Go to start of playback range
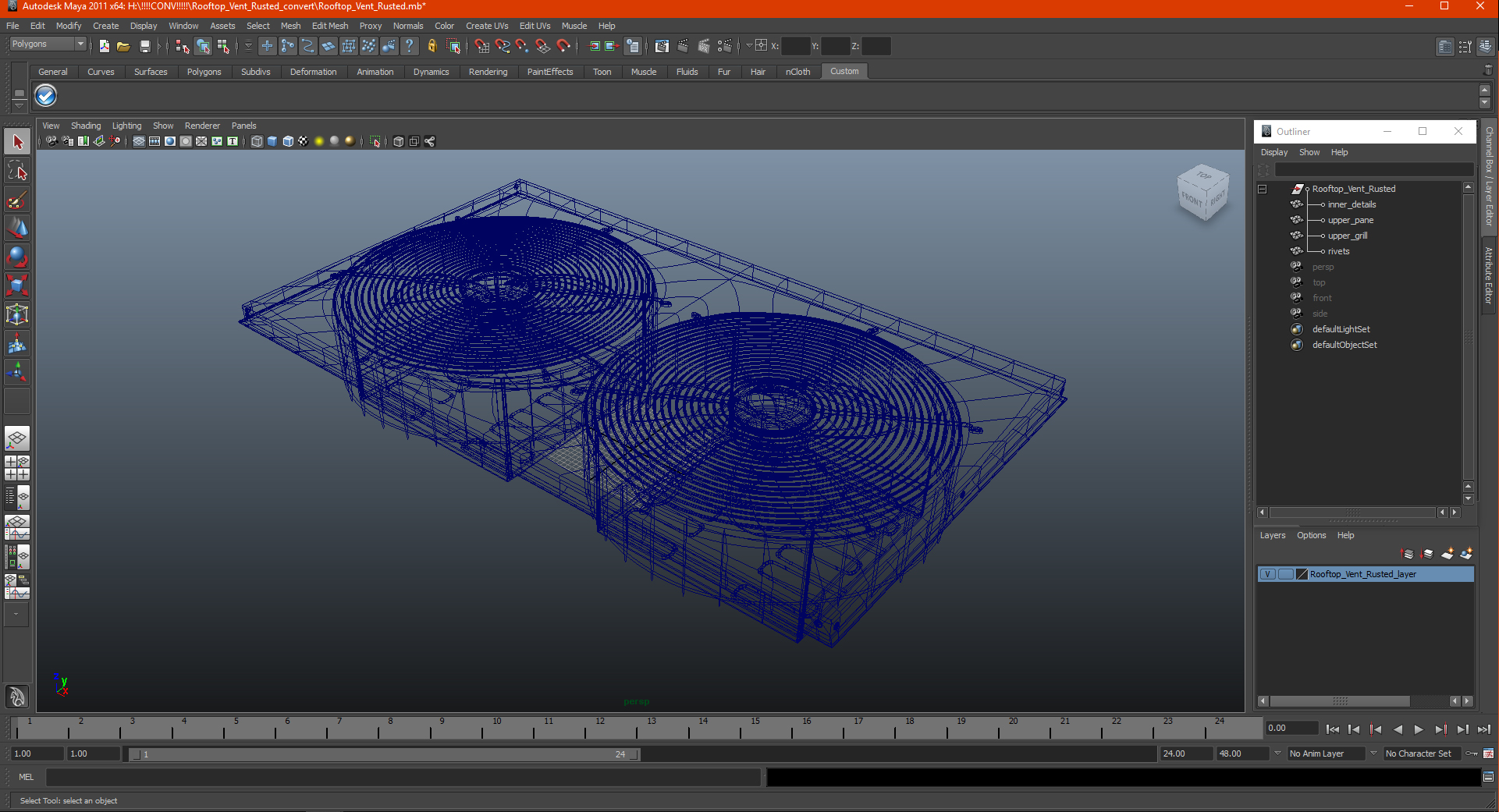Screen dimensions: 1499x812 [1332, 729]
